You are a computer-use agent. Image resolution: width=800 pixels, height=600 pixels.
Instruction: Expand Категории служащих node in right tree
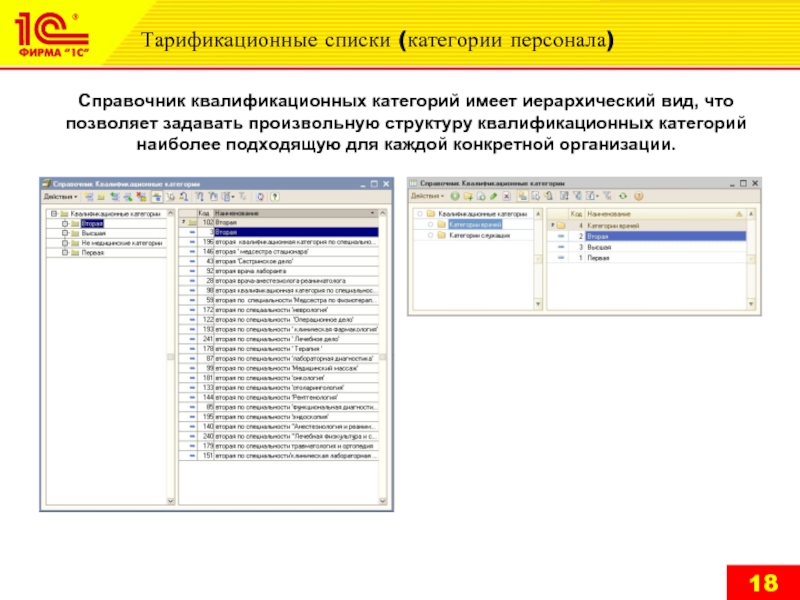click(431, 235)
